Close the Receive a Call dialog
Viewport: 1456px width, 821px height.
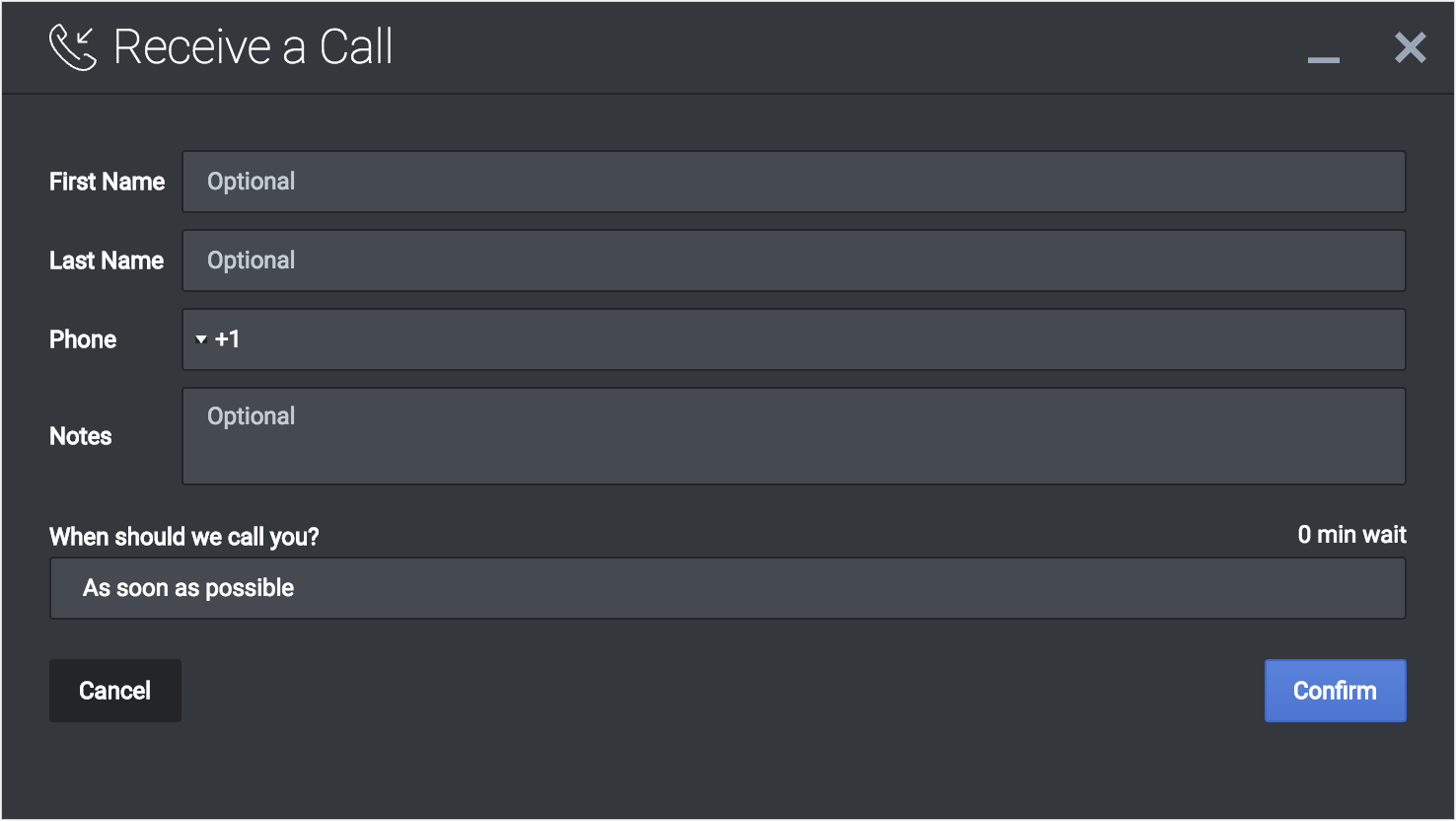[1410, 47]
